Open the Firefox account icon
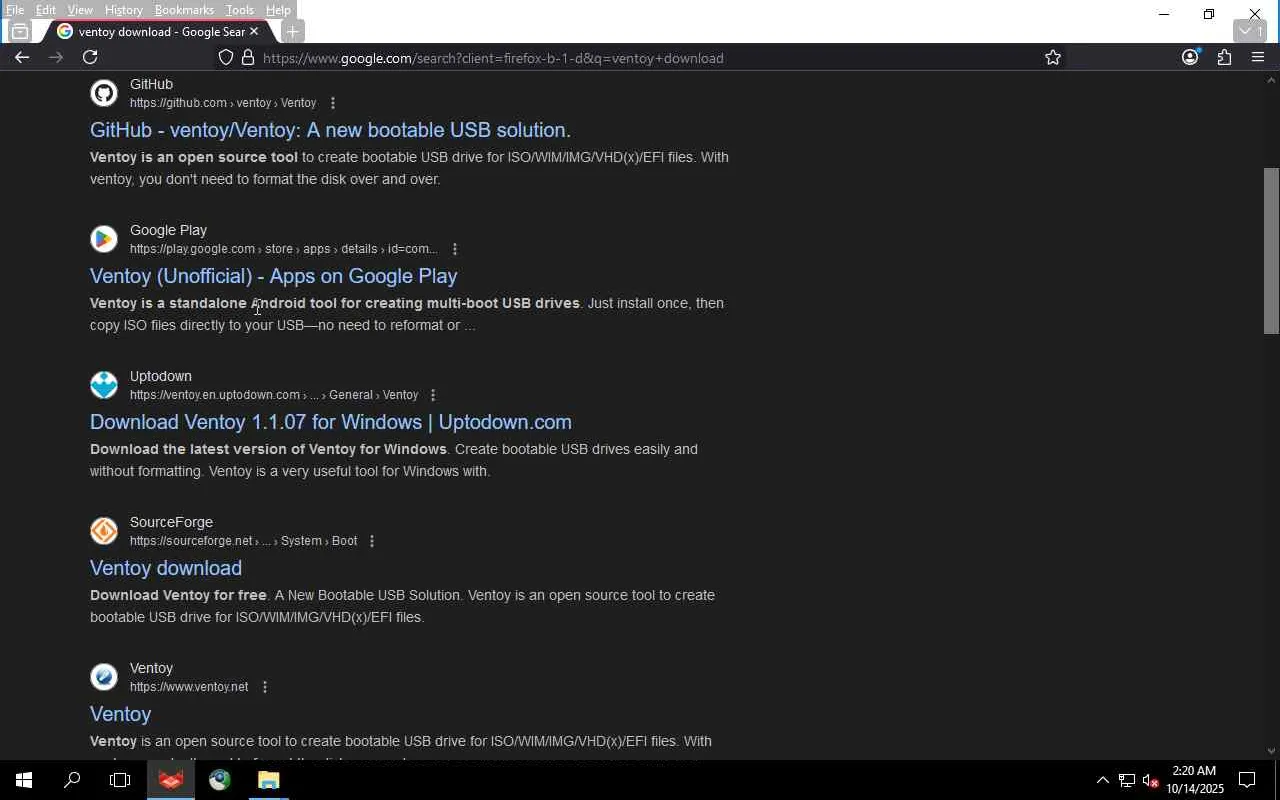This screenshot has height=800, width=1280. [1190, 58]
